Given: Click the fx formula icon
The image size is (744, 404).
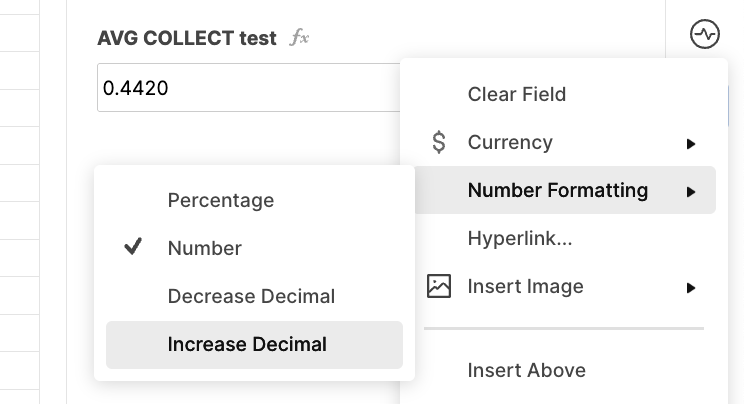Looking at the screenshot, I should point(299,37).
